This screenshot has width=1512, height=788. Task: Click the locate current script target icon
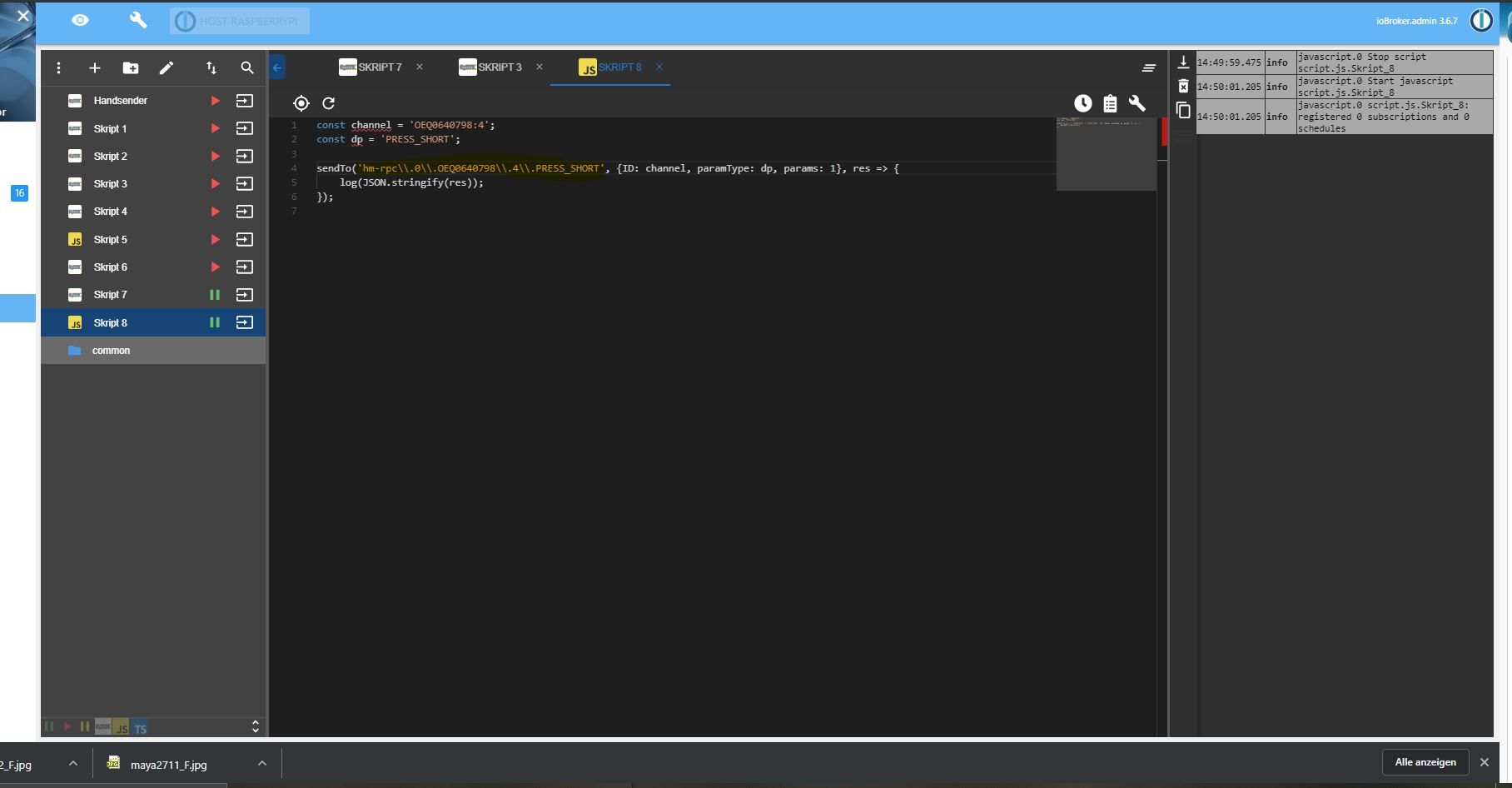(301, 103)
